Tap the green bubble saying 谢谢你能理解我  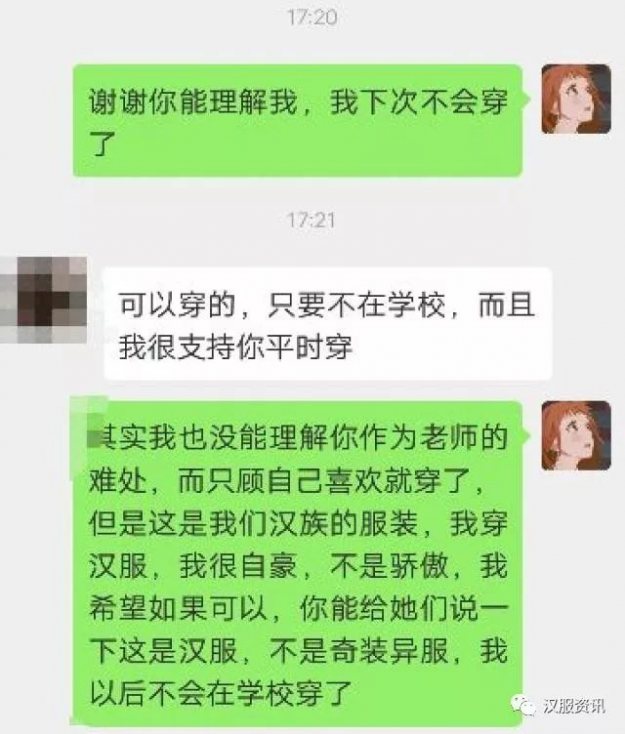pos(297,120)
